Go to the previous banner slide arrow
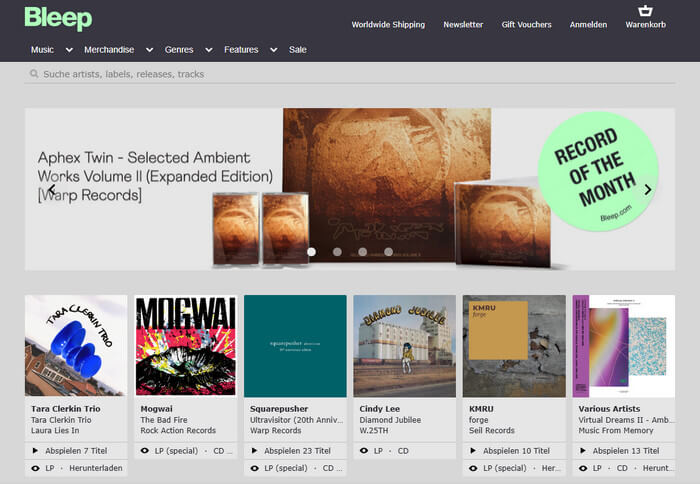Image resolution: width=700 pixels, height=484 pixels. 52,190
